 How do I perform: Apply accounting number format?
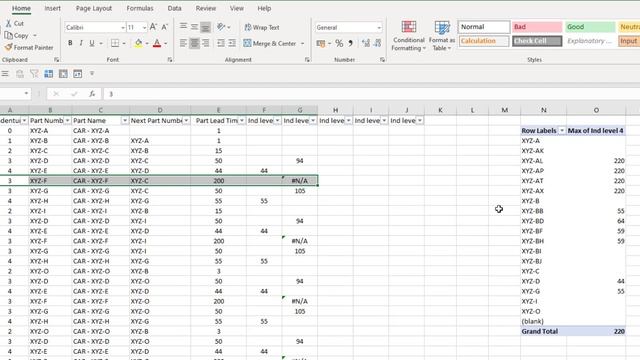[321, 43]
